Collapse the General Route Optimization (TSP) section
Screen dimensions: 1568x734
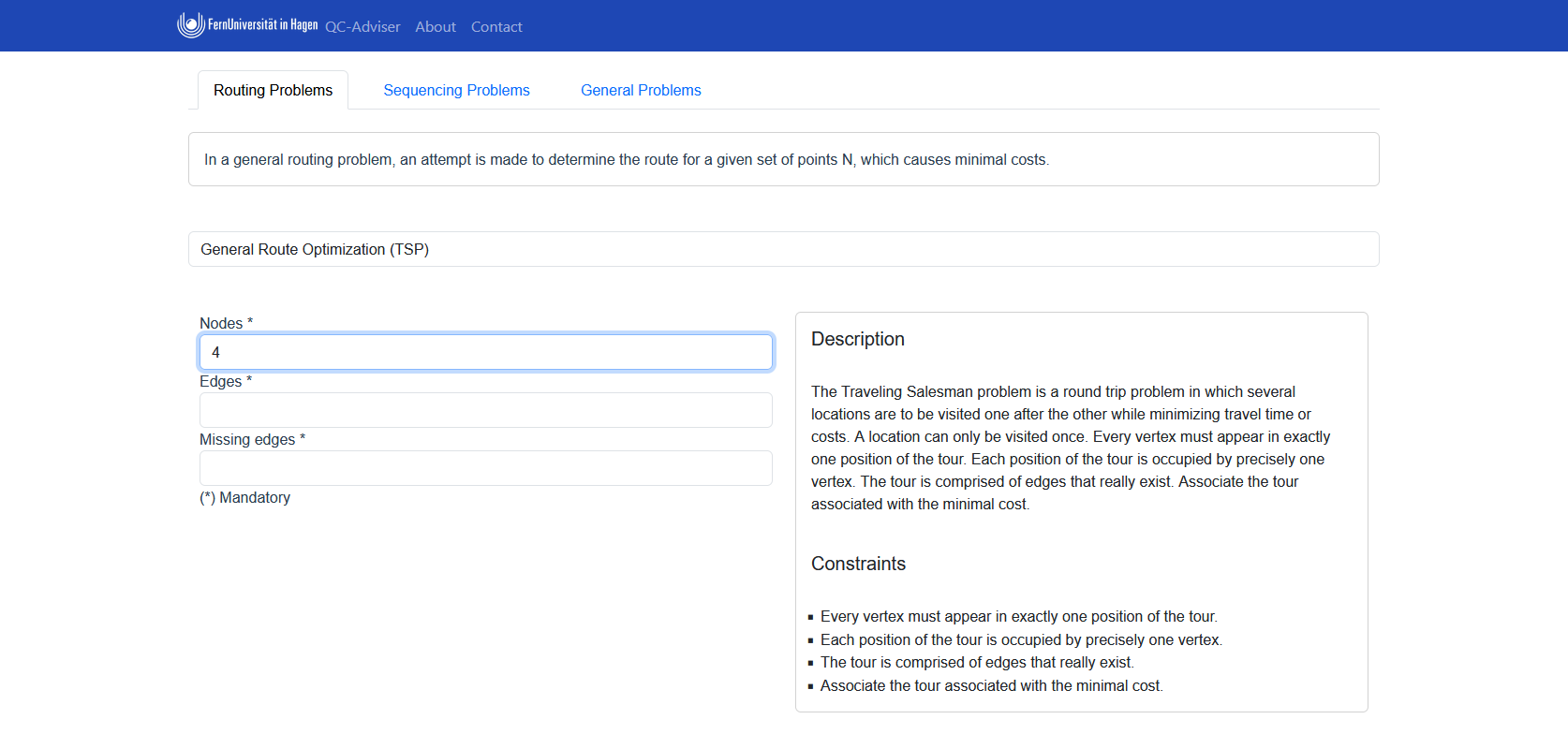click(x=315, y=249)
